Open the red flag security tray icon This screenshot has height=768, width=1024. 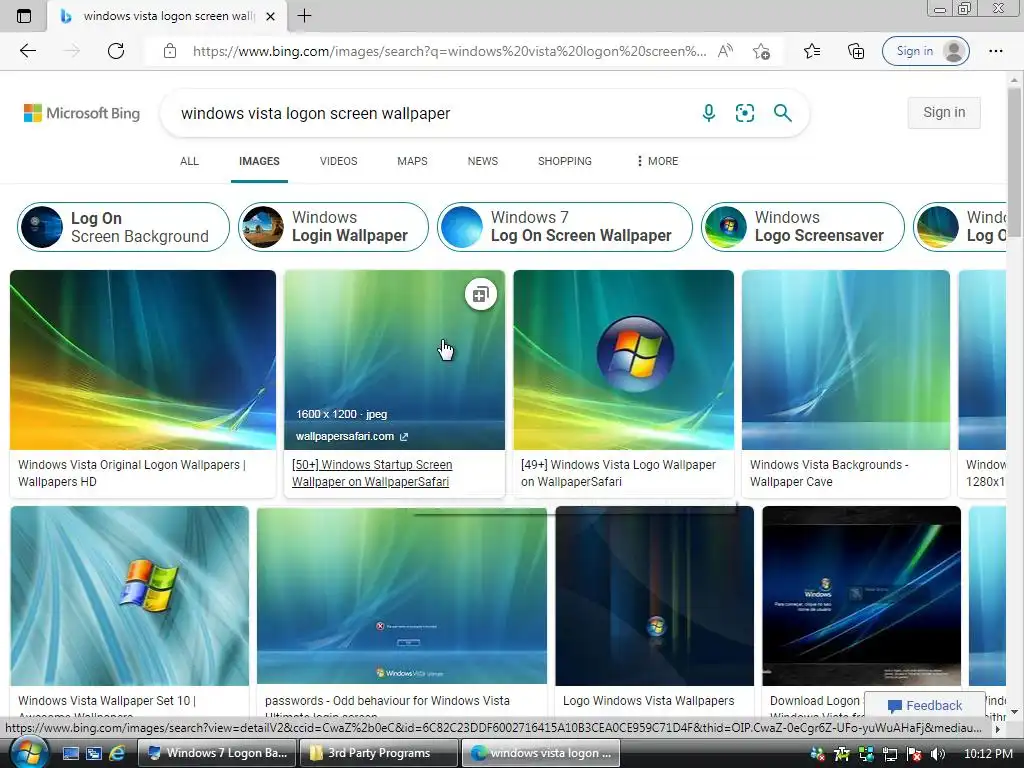pyautogui.click(x=914, y=754)
